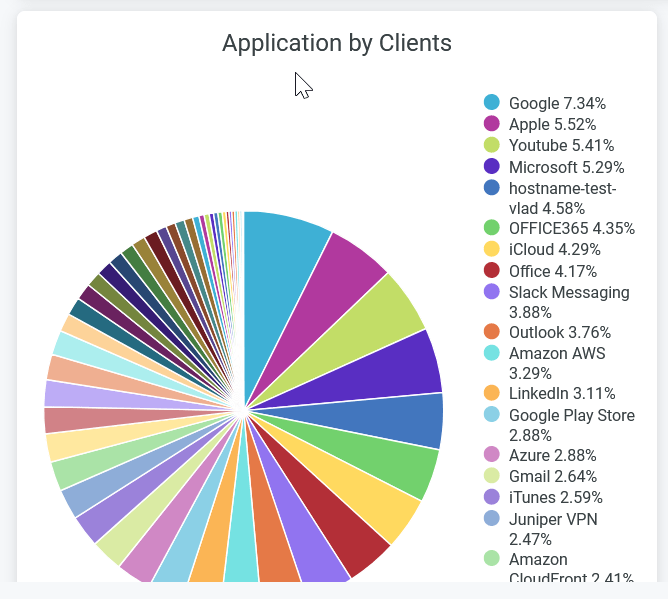Select the 'Google 7.34%' legend label
Viewport: 668px width, 599px height.
pyautogui.click(x=557, y=104)
